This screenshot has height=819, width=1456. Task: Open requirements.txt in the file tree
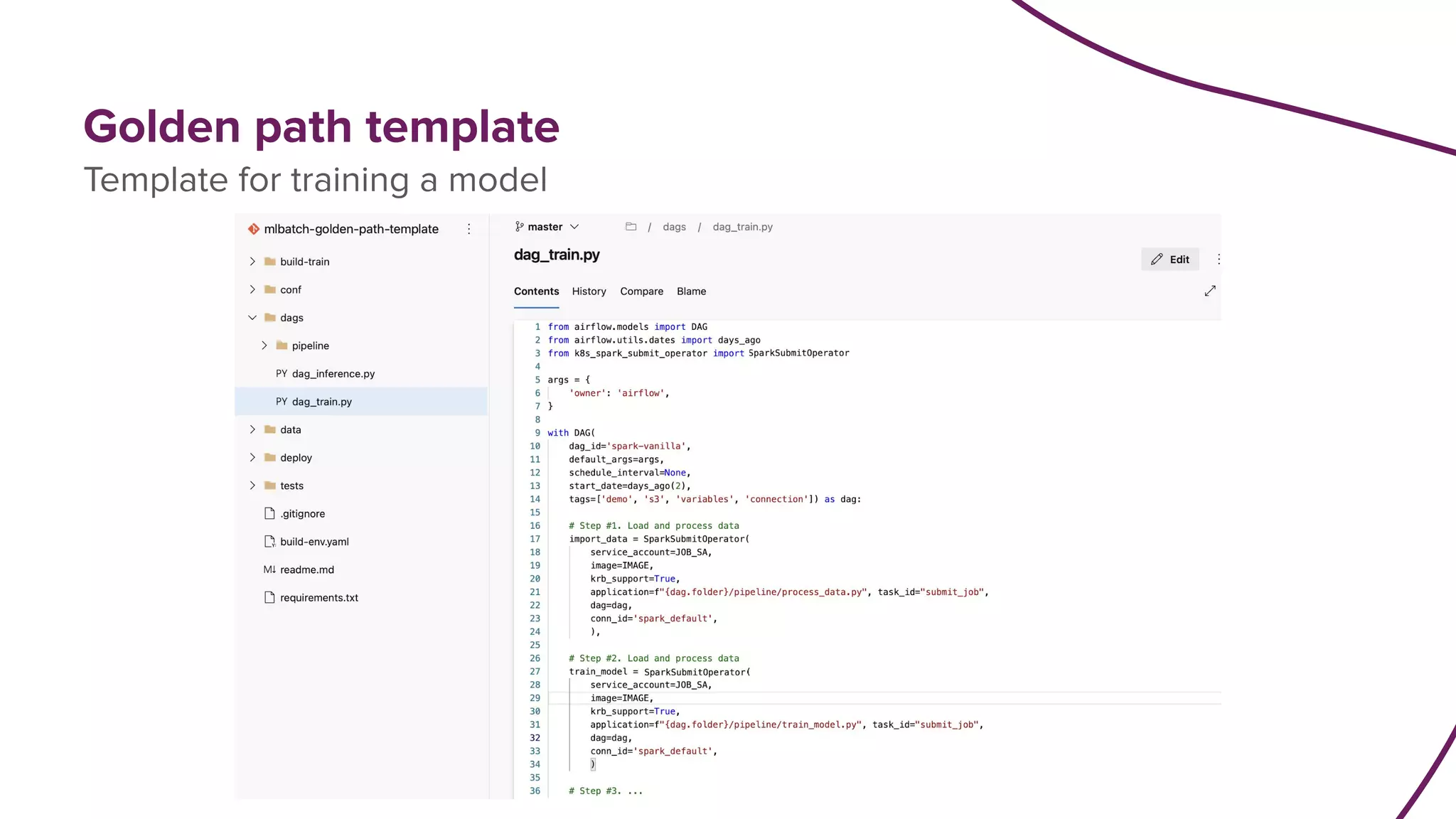(x=319, y=597)
